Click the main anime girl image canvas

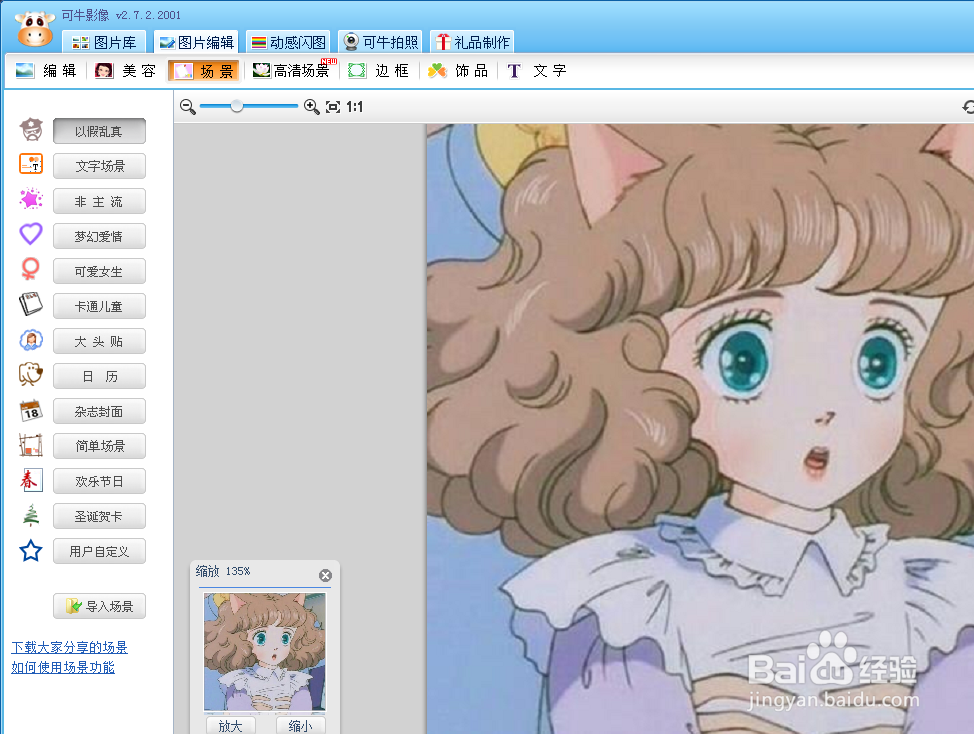tap(700, 428)
